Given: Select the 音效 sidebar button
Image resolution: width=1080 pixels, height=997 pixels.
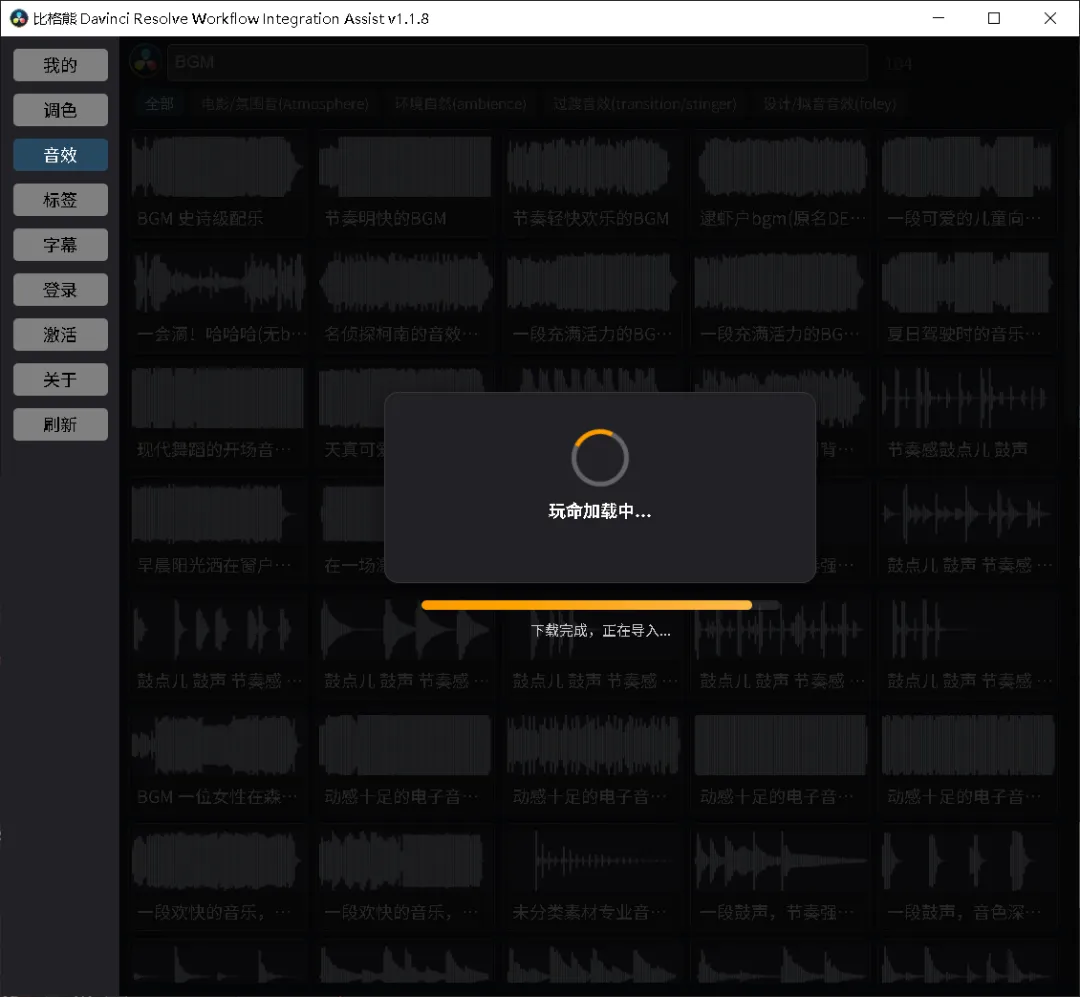Looking at the screenshot, I should (x=61, y=154).
